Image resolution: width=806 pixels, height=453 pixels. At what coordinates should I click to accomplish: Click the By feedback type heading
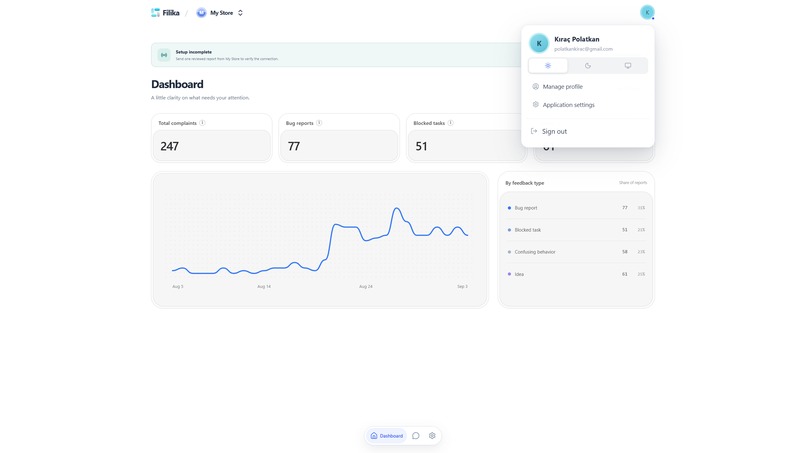[524, 183]
